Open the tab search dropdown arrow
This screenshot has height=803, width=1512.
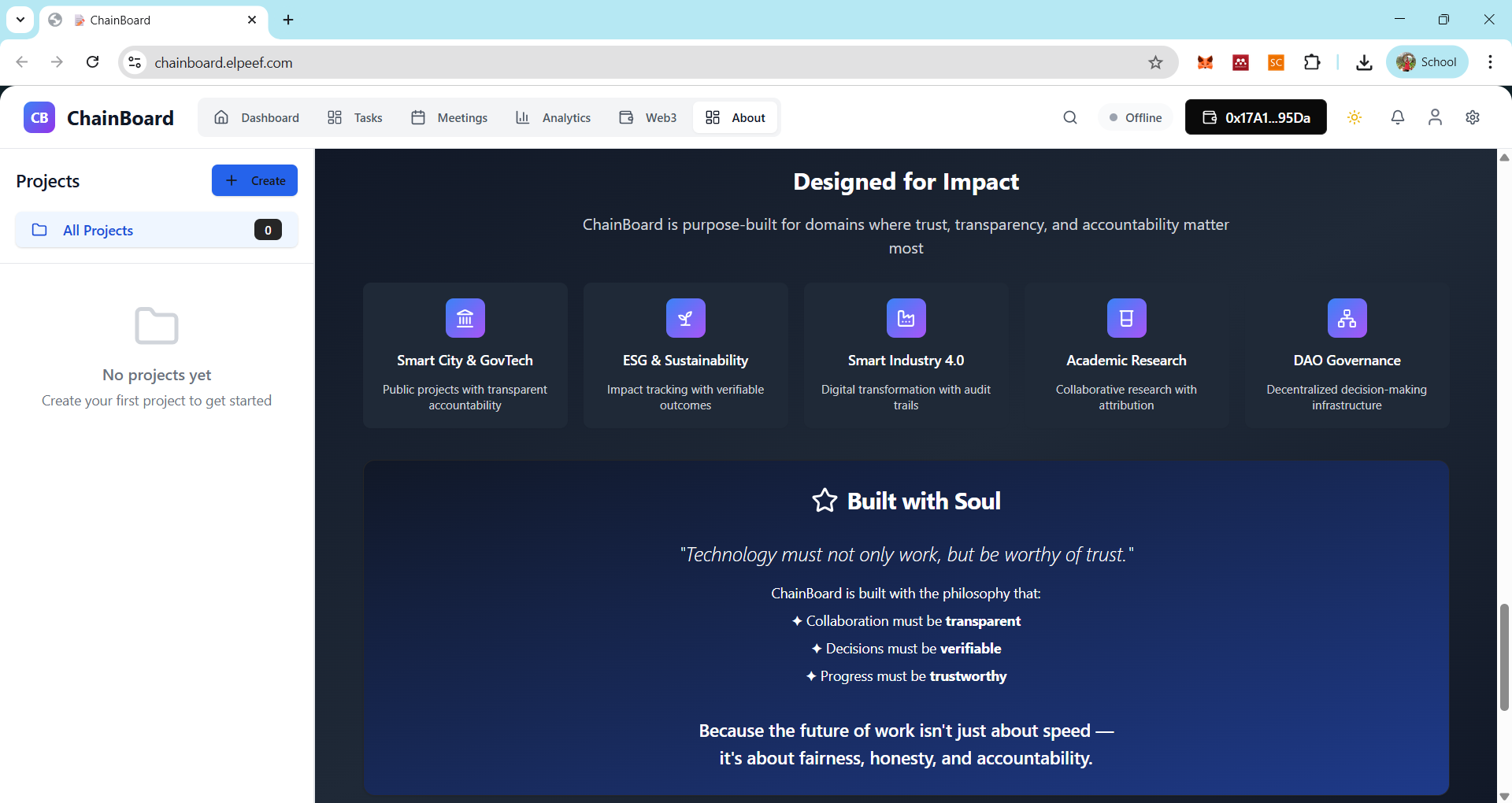pos(20,20)
